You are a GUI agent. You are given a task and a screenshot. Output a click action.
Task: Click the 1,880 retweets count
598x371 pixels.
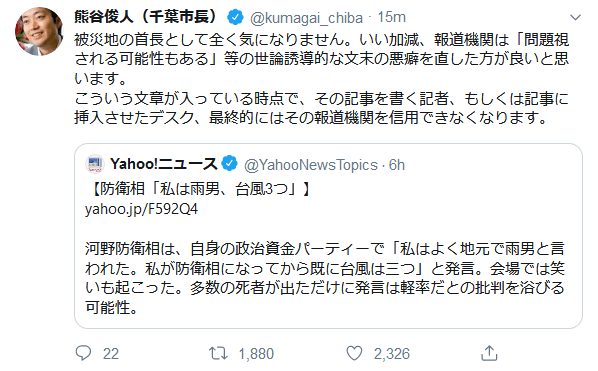point(256,354)
